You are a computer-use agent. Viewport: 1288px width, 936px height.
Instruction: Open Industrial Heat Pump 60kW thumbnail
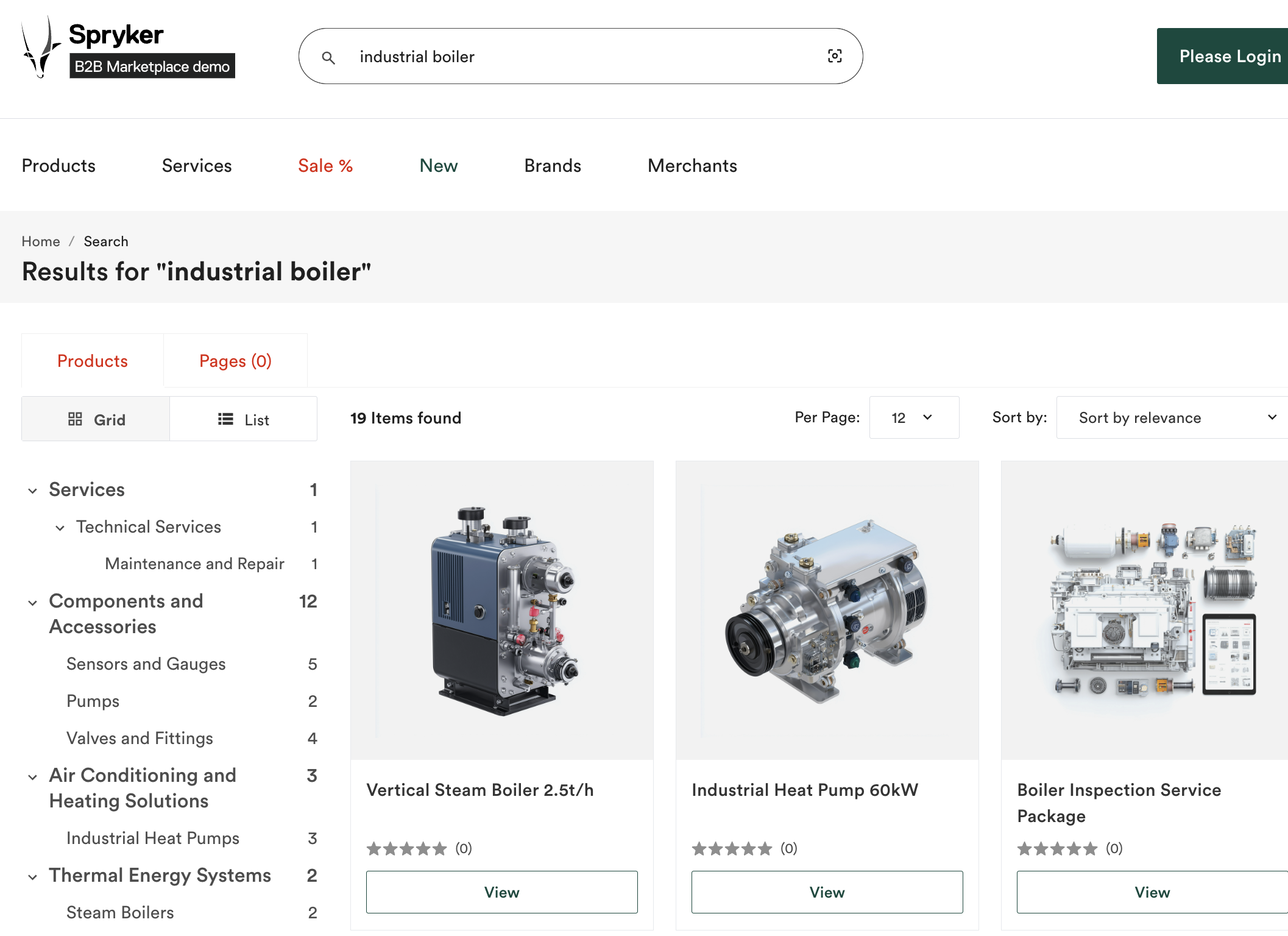coord(827,610)
